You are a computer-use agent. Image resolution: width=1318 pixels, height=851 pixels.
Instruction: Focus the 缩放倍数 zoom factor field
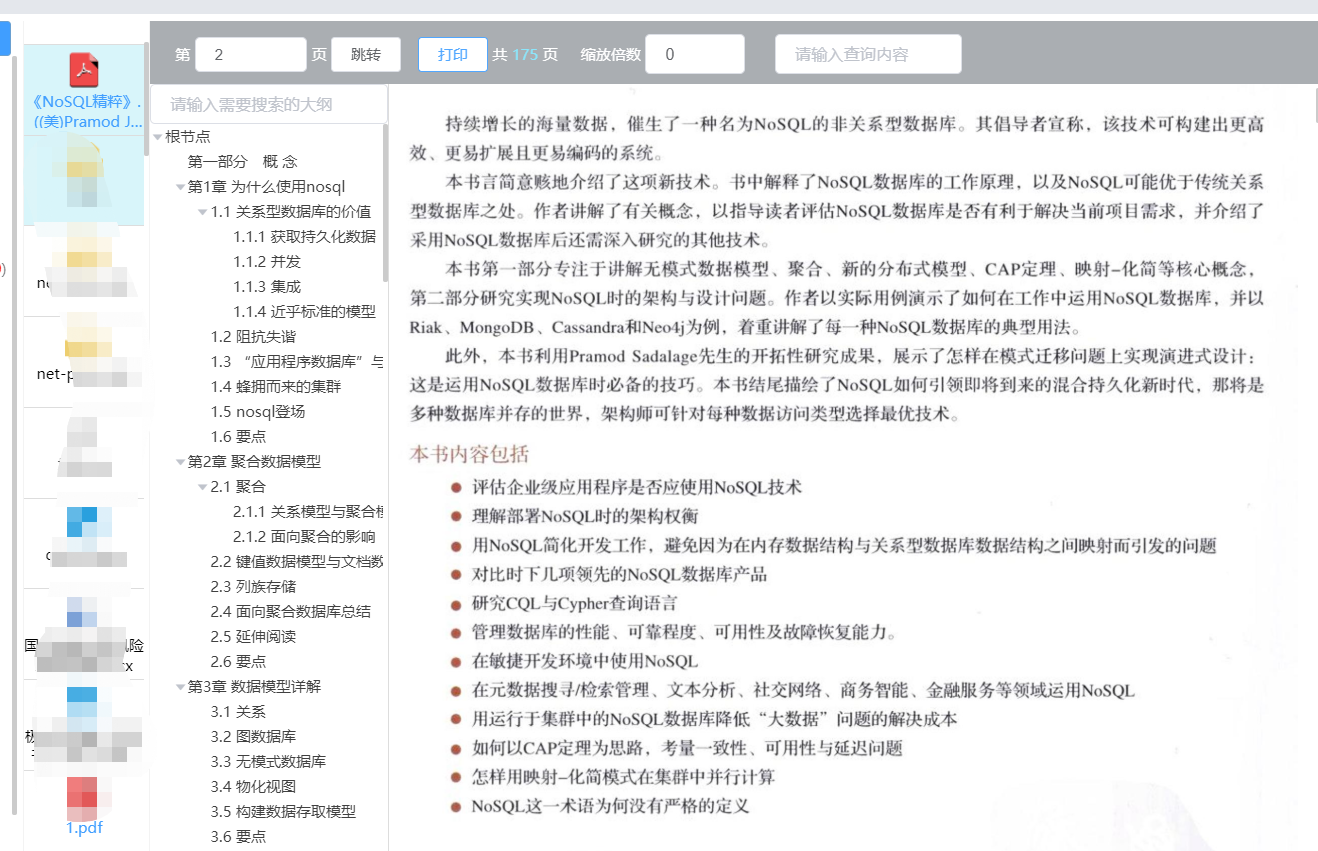pyautogui.click(x=695, y=54)
